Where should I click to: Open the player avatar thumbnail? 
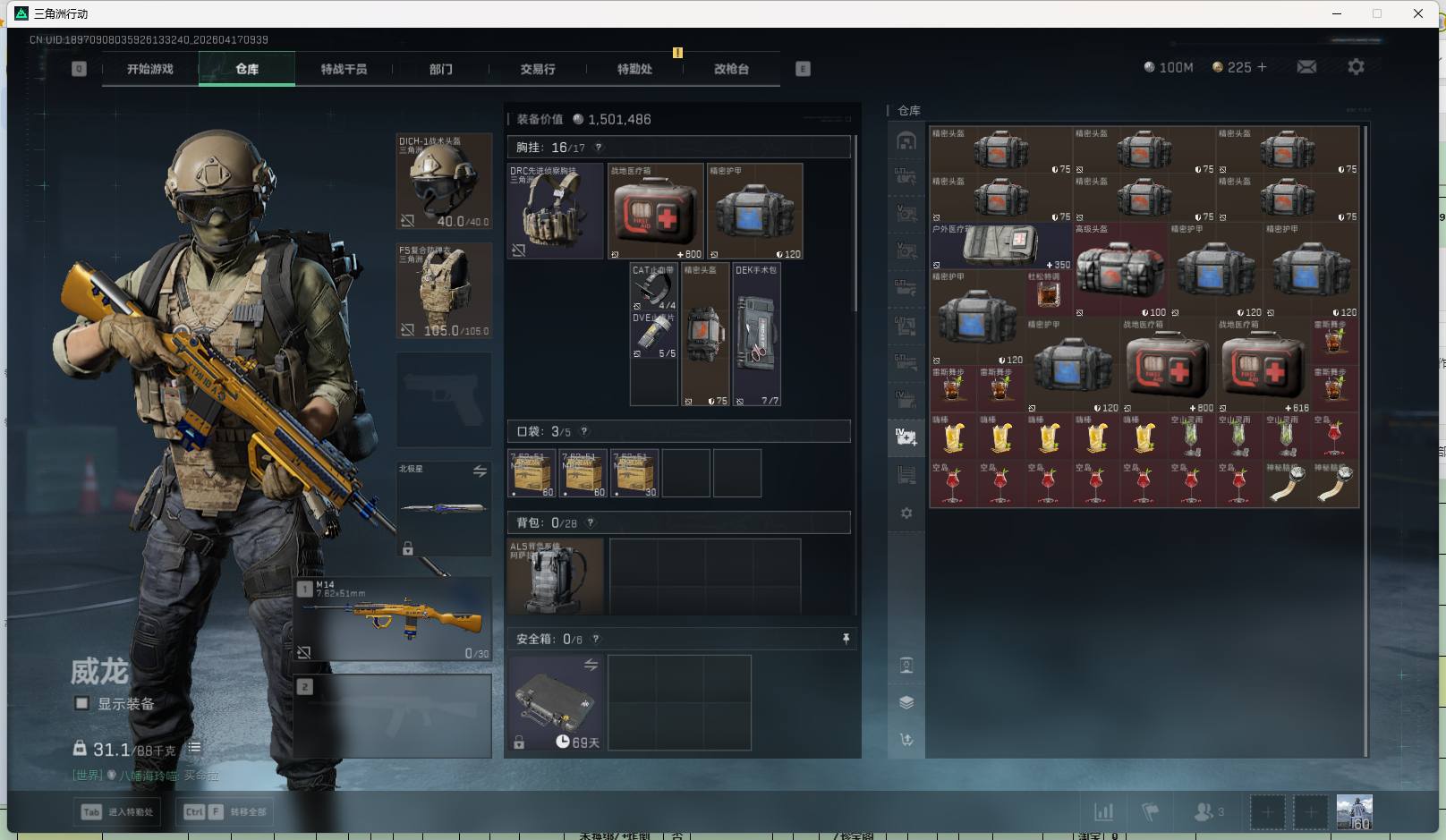point(1354,812)
